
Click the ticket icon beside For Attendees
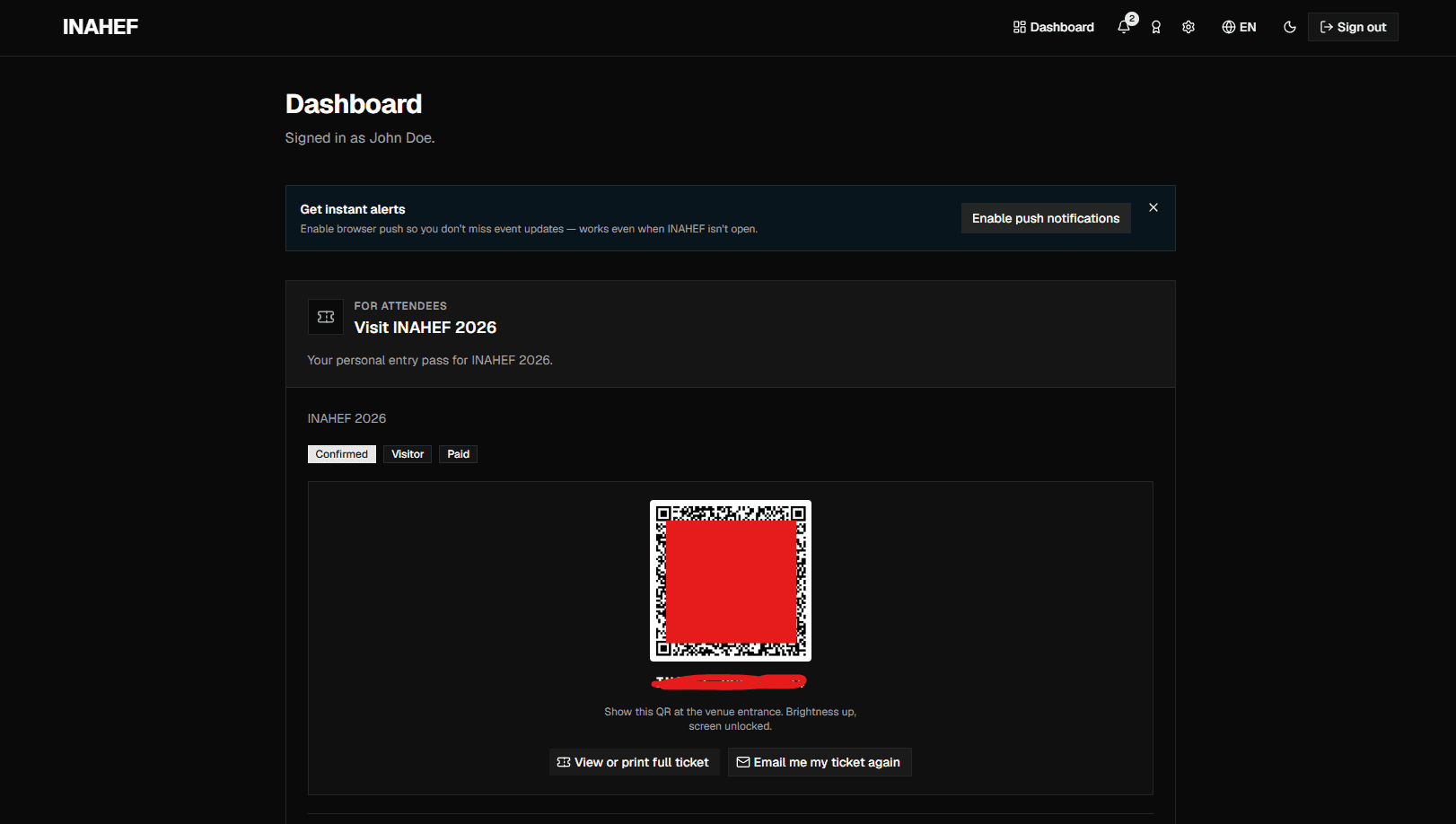(x=326, y=317)
